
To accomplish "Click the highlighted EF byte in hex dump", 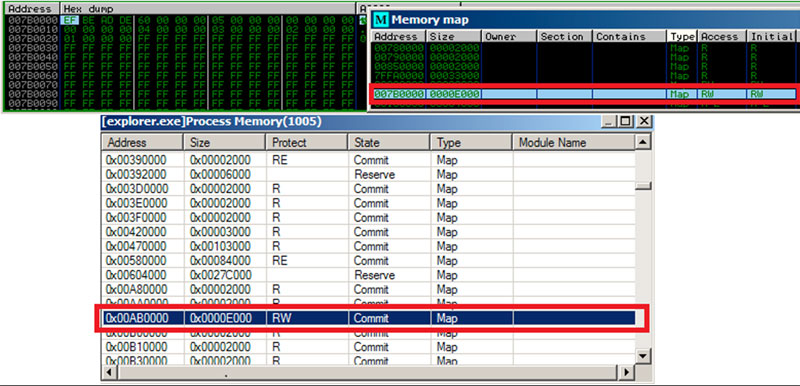I will (x=69, y=20).
